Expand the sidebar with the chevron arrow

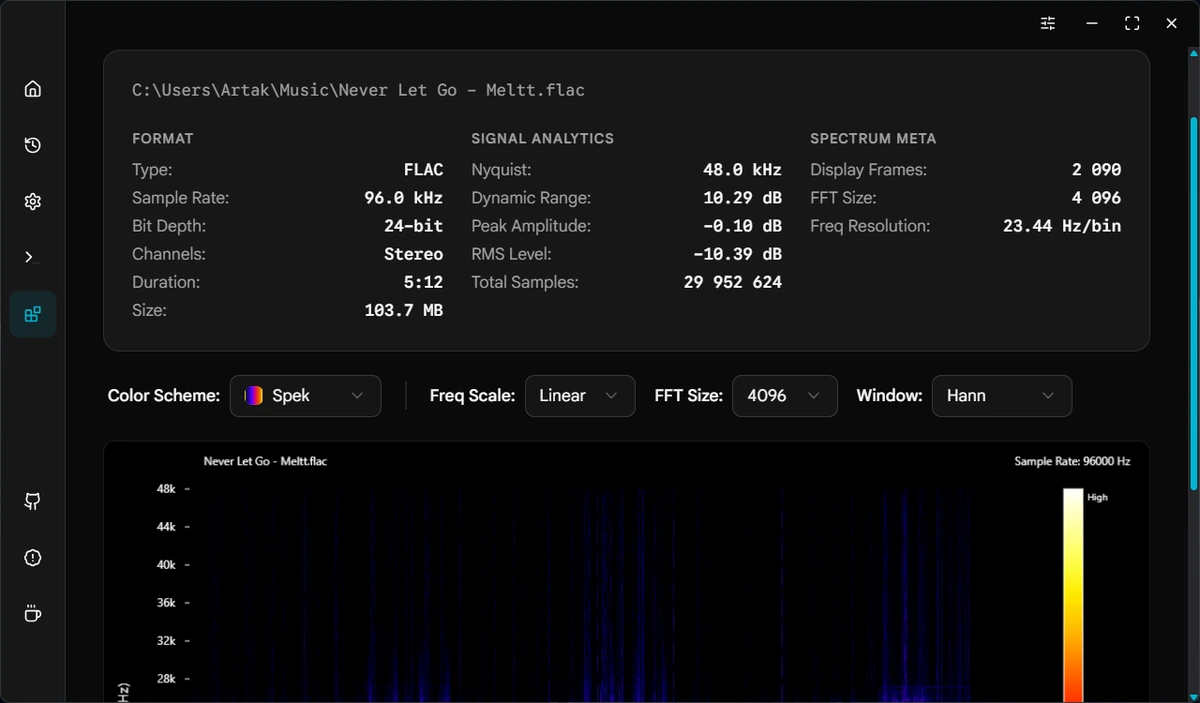point(29,258)
